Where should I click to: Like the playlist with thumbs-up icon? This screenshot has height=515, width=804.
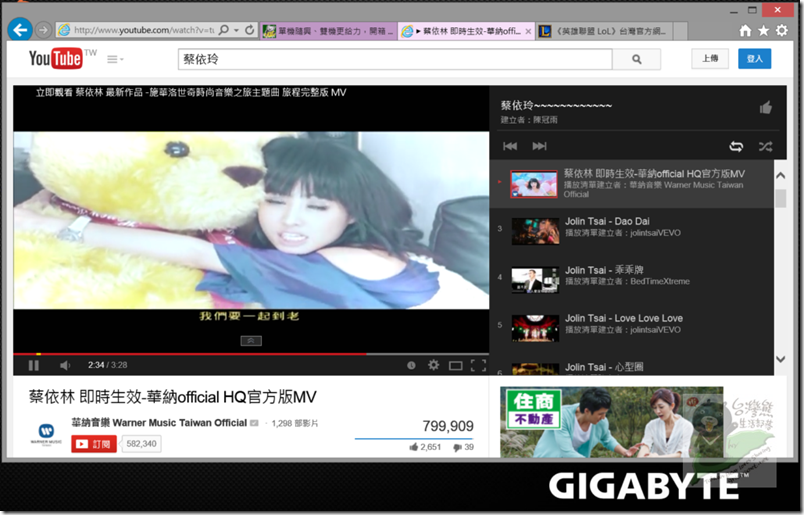pos(766,108)
